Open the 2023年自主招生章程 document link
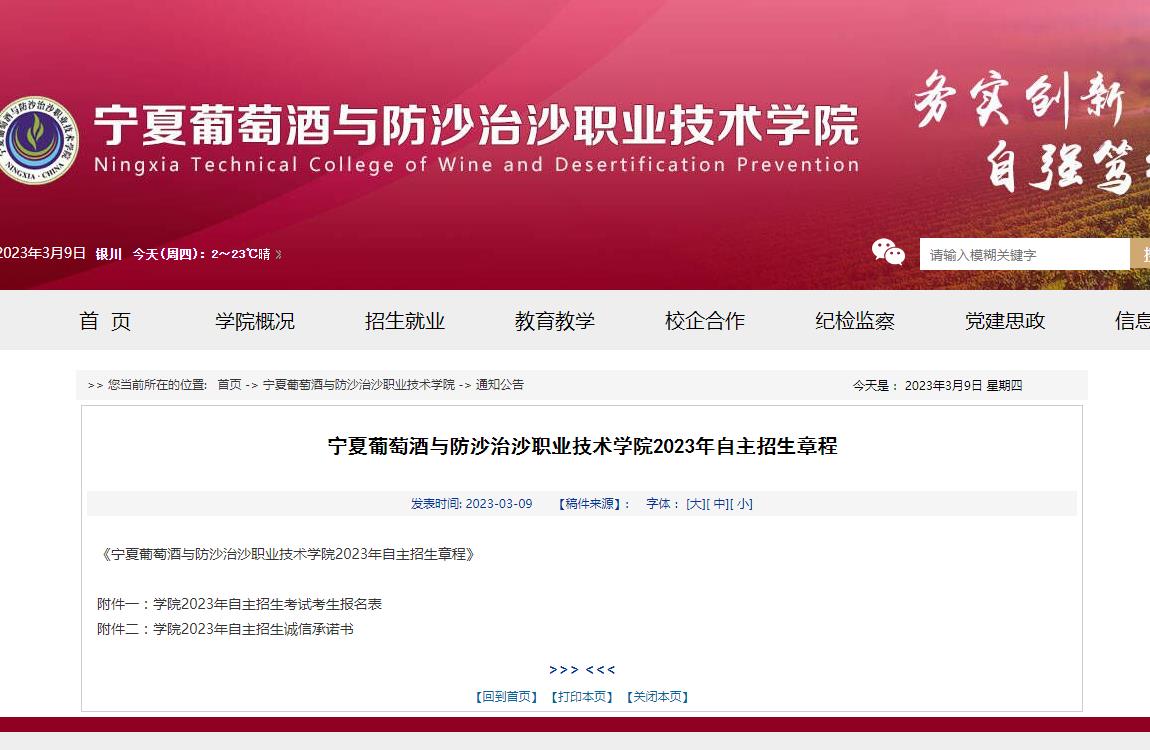Image resolution: width=1150 pixels, height=750 pixels. (288, 554)
